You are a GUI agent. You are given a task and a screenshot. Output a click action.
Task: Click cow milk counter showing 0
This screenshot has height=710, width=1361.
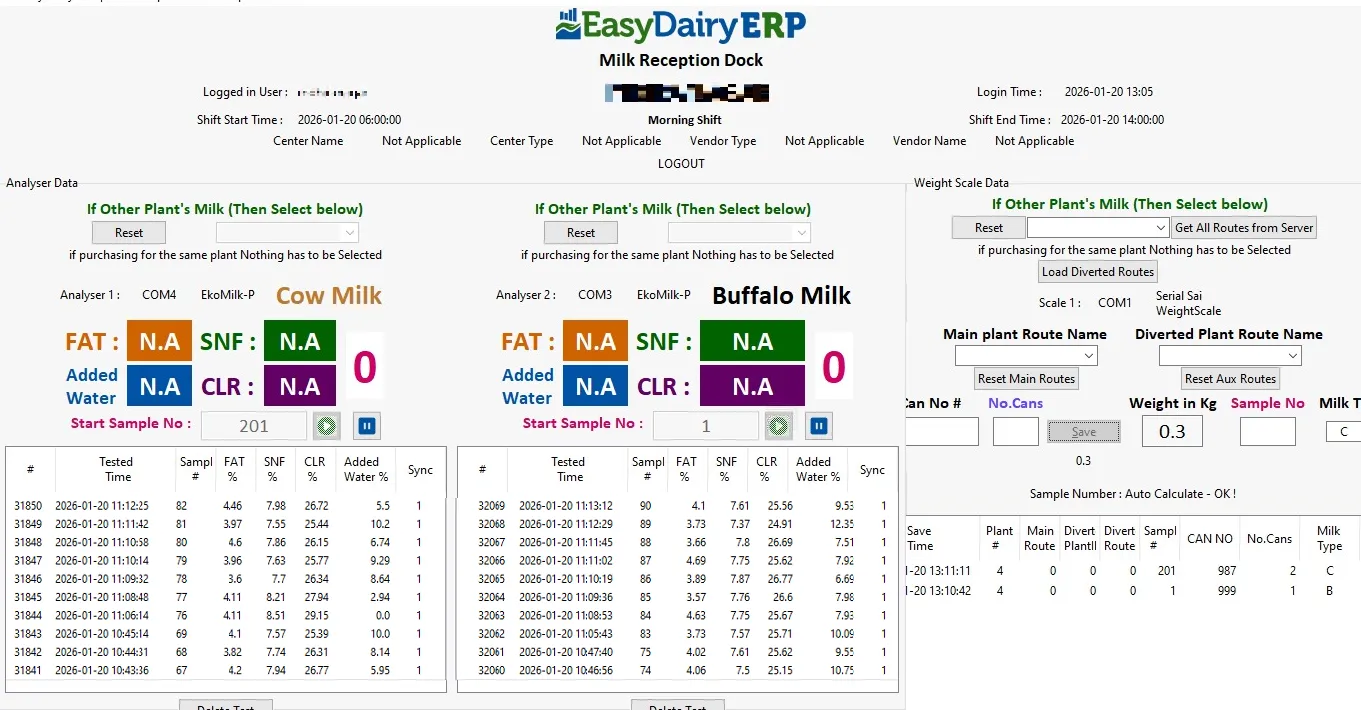pyautogui.click(x=365, y=367)
